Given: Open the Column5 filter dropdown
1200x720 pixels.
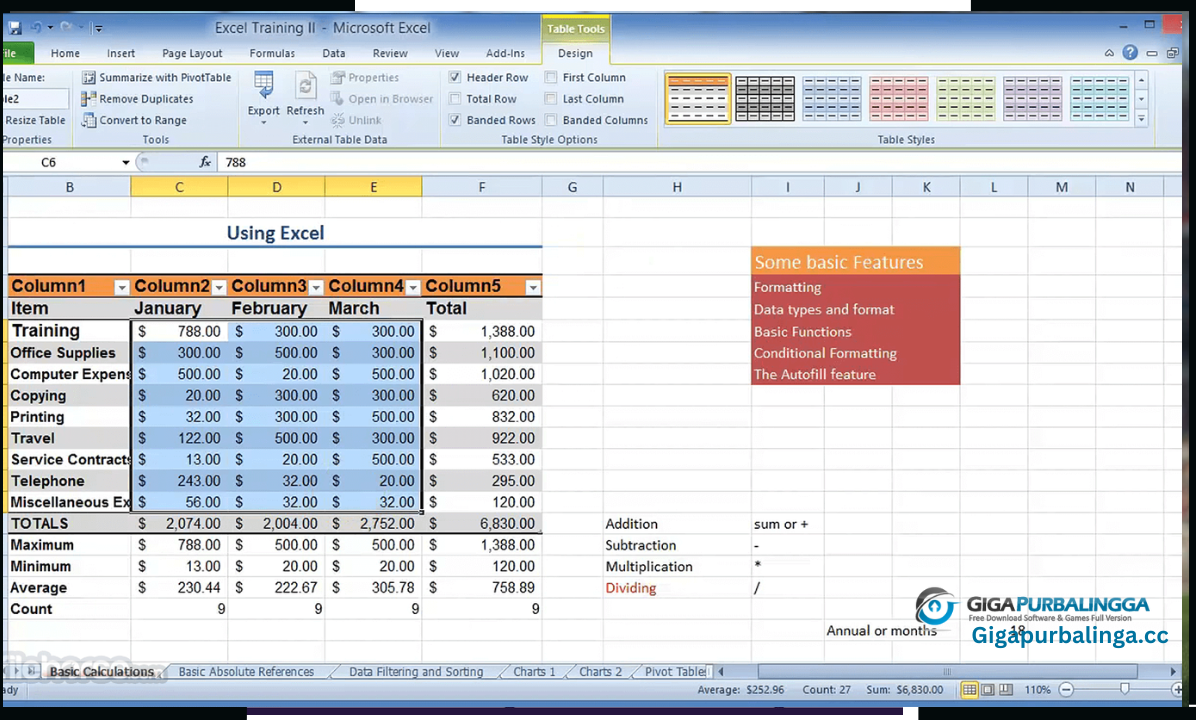Looking at the screenshot, I should (533, 288).
